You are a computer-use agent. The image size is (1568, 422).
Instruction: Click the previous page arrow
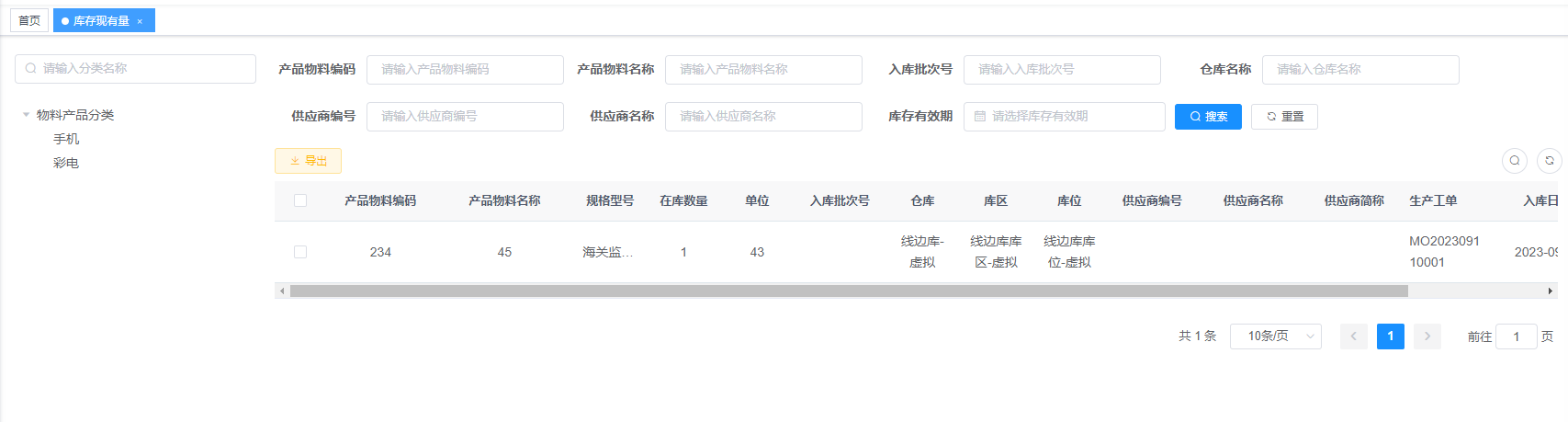[1353, 336]
